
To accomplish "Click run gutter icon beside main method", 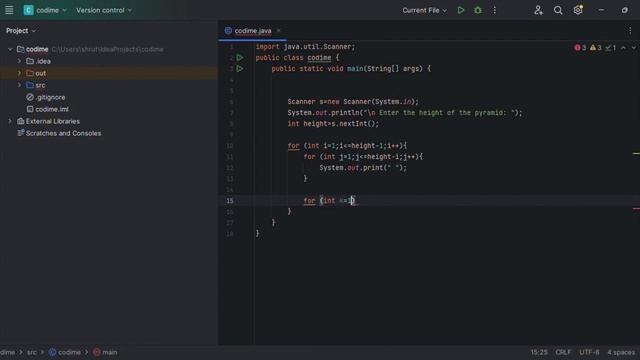I will coord(240,69).
